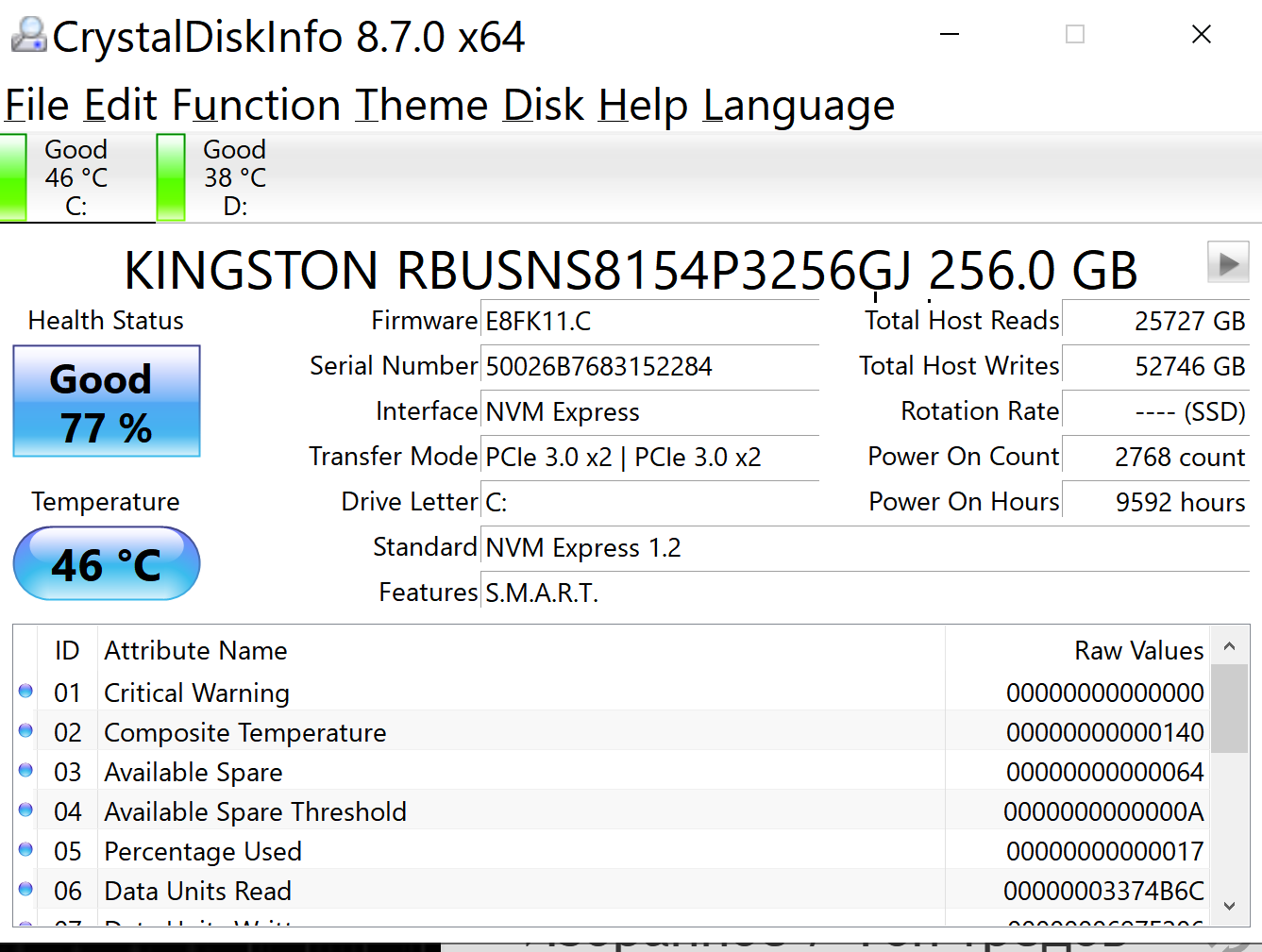Maximize the CrystalDiskInfo window
This screenshot has width=1262, height=952.
point(1075,35)
